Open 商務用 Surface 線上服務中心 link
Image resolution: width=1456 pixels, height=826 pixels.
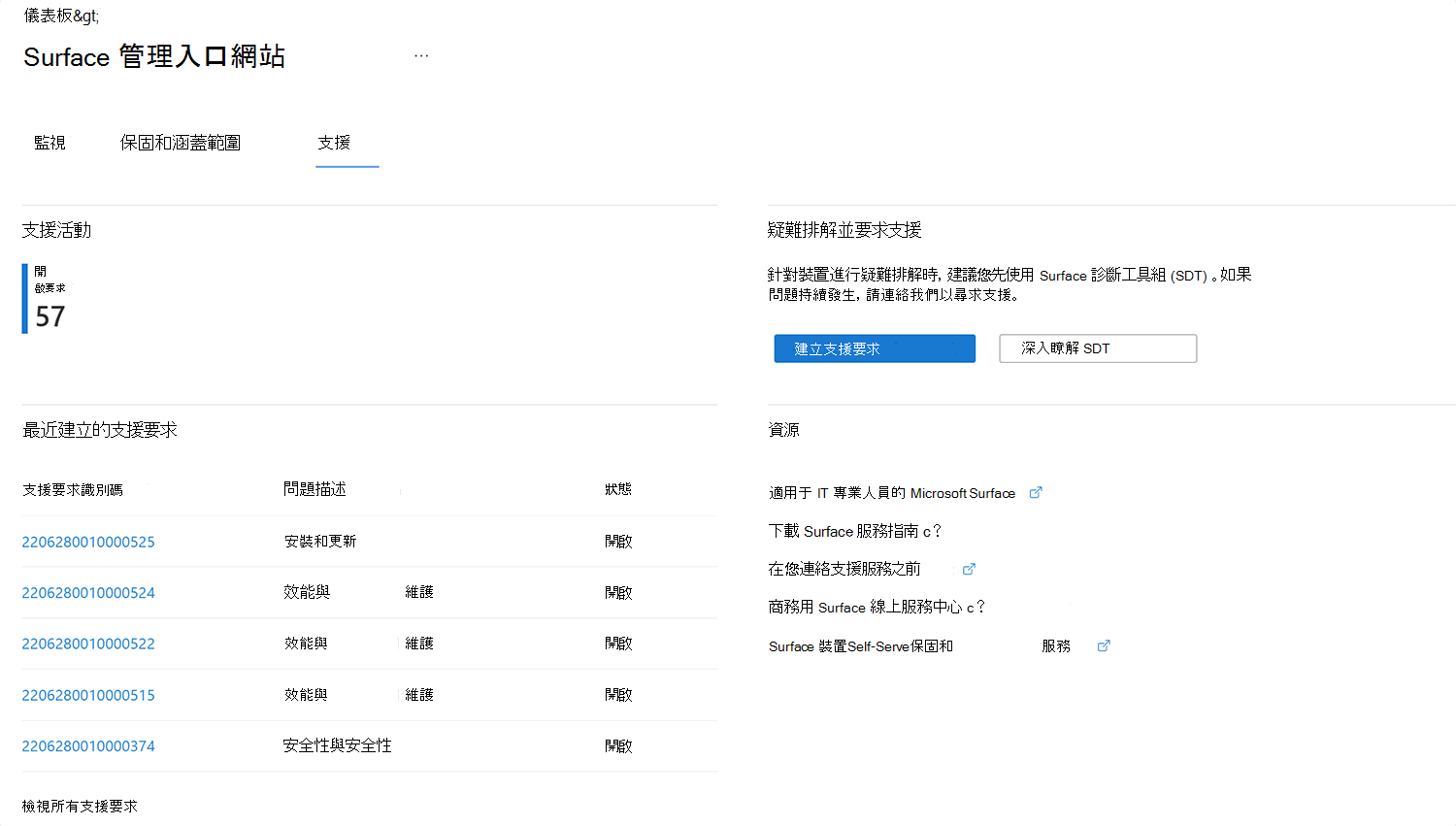coord(877,607)
